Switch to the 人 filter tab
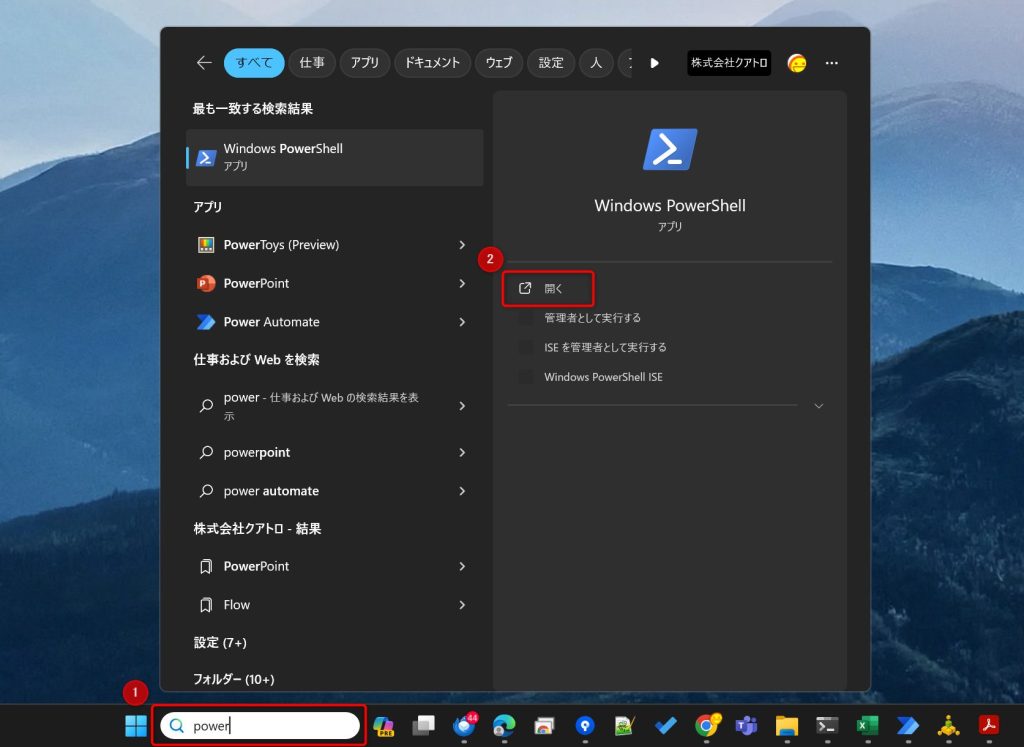1024x747 pixels. (596, 63)
